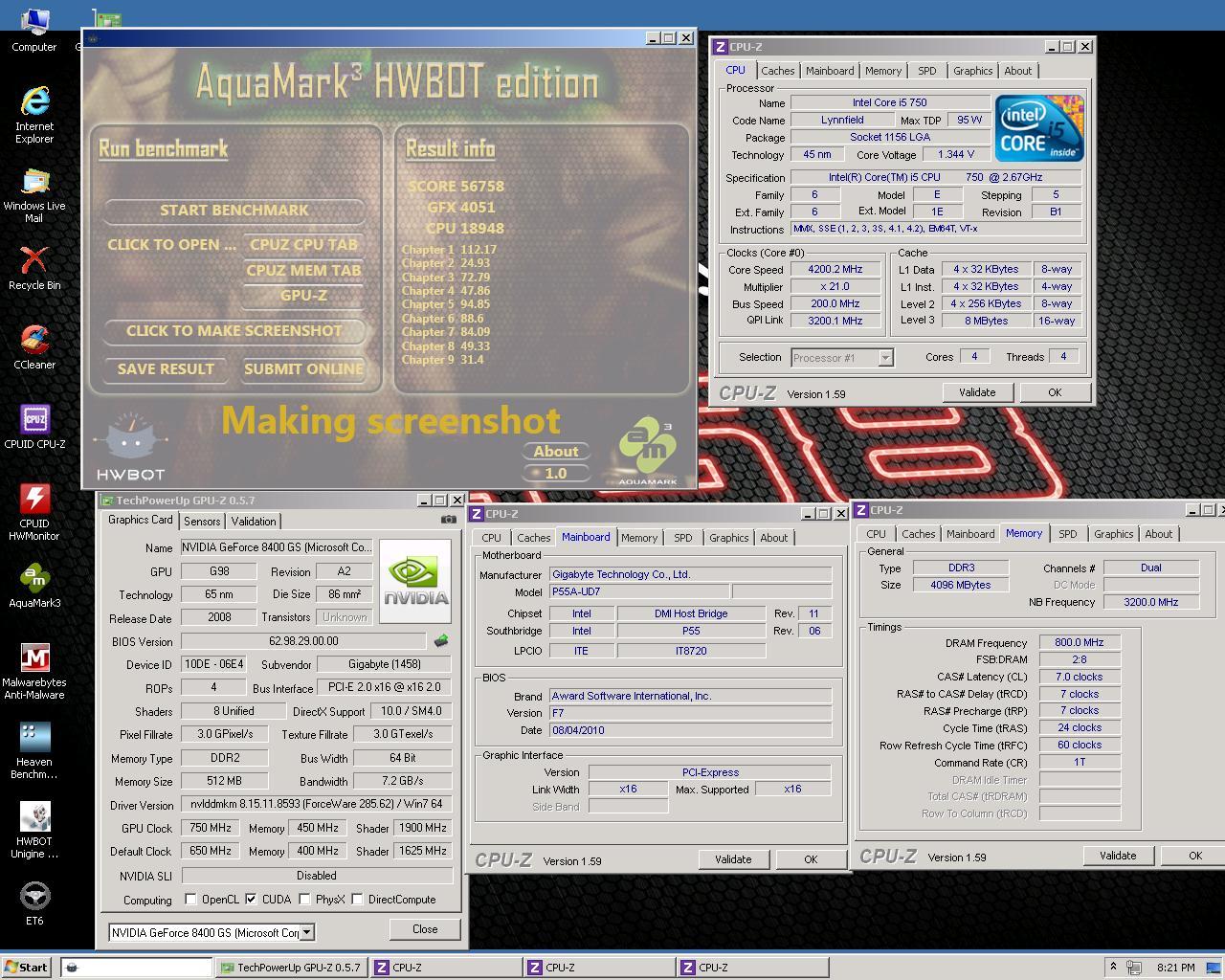Click the CPUZ CPU TAB button in AquaMark

[303, 245]
